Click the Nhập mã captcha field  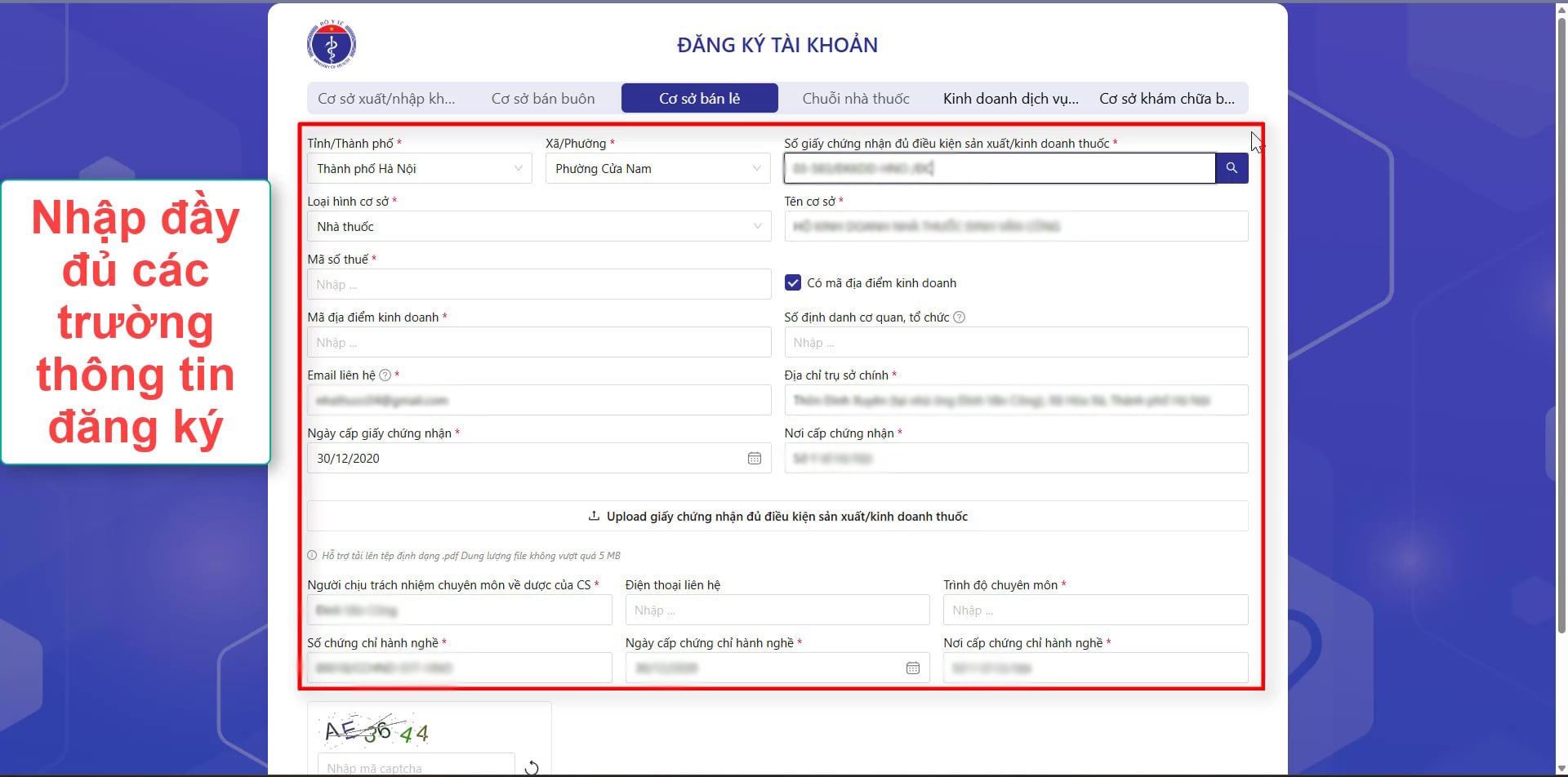tap(416, 767)
